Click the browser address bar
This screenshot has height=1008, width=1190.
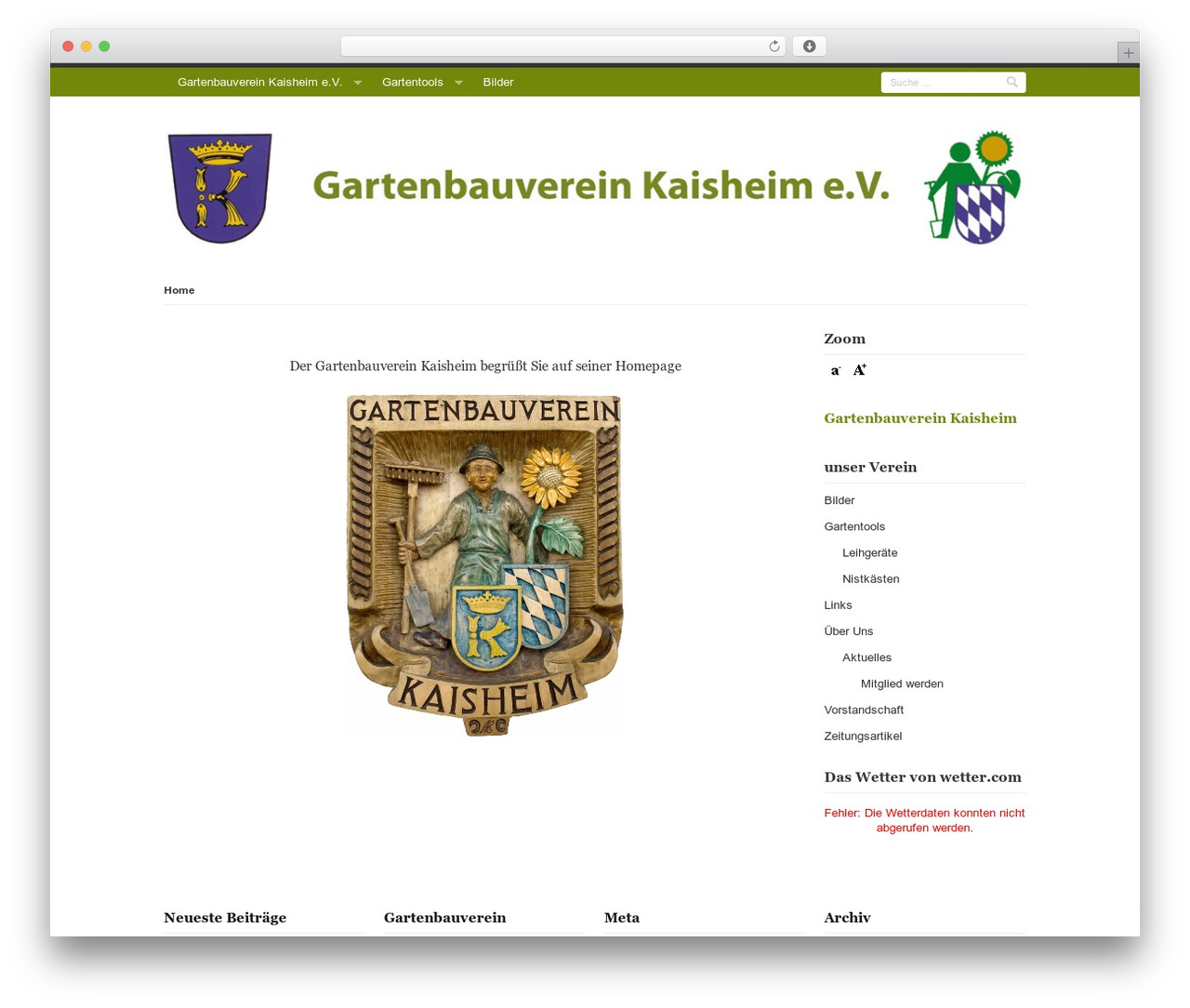click(562, 46)
